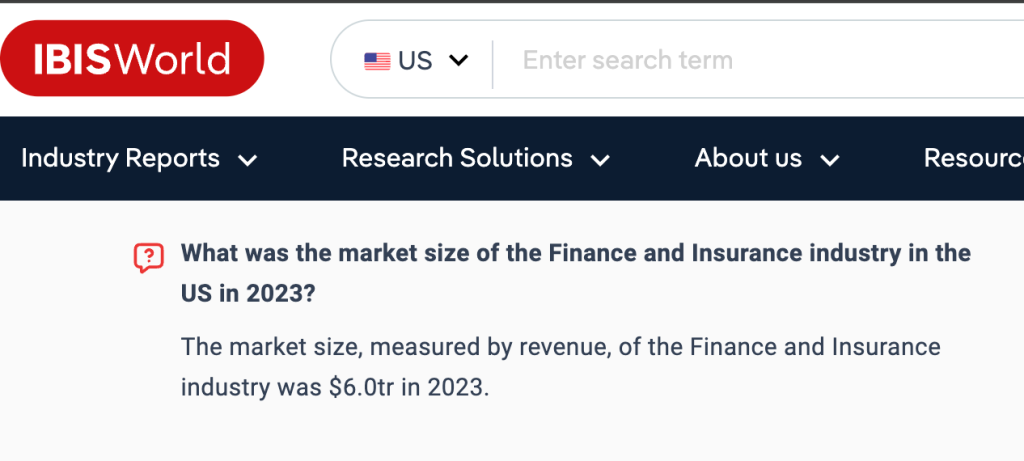Expand the chevron next to Research Solutions
This screenshot has height=461, width=1024.
point(600,160)
